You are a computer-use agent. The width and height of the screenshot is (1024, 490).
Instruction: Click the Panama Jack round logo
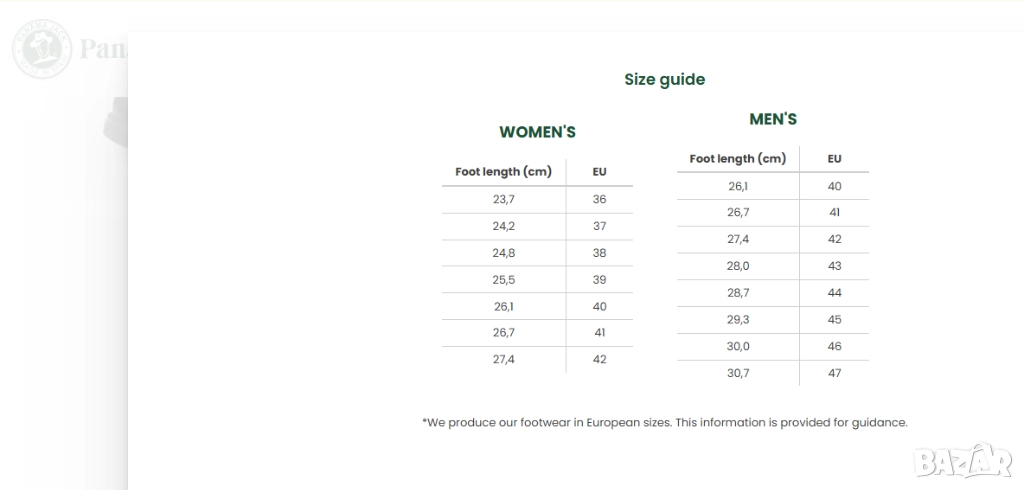point(41,49)
